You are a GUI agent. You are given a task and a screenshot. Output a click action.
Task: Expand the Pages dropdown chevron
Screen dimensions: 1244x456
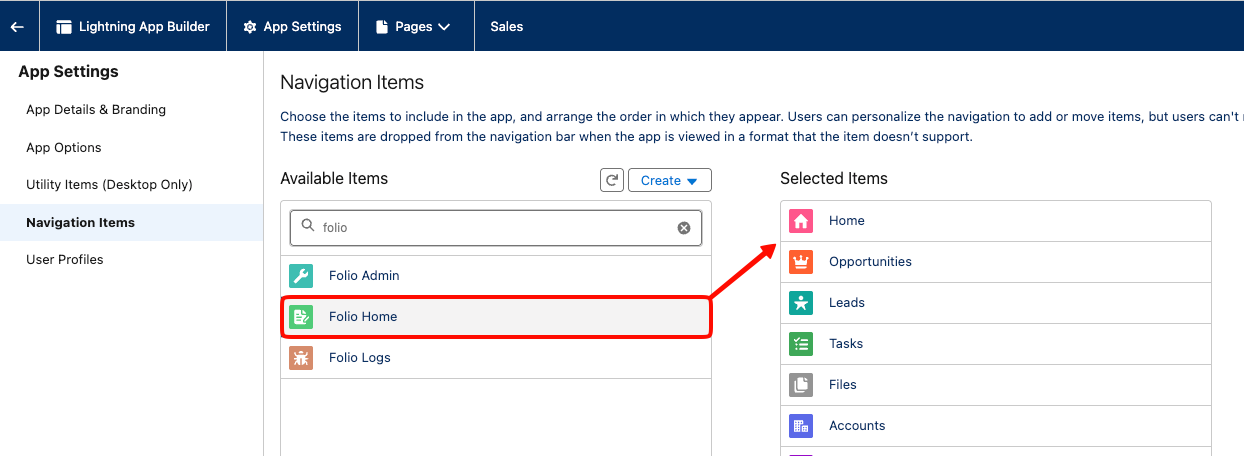444,27
